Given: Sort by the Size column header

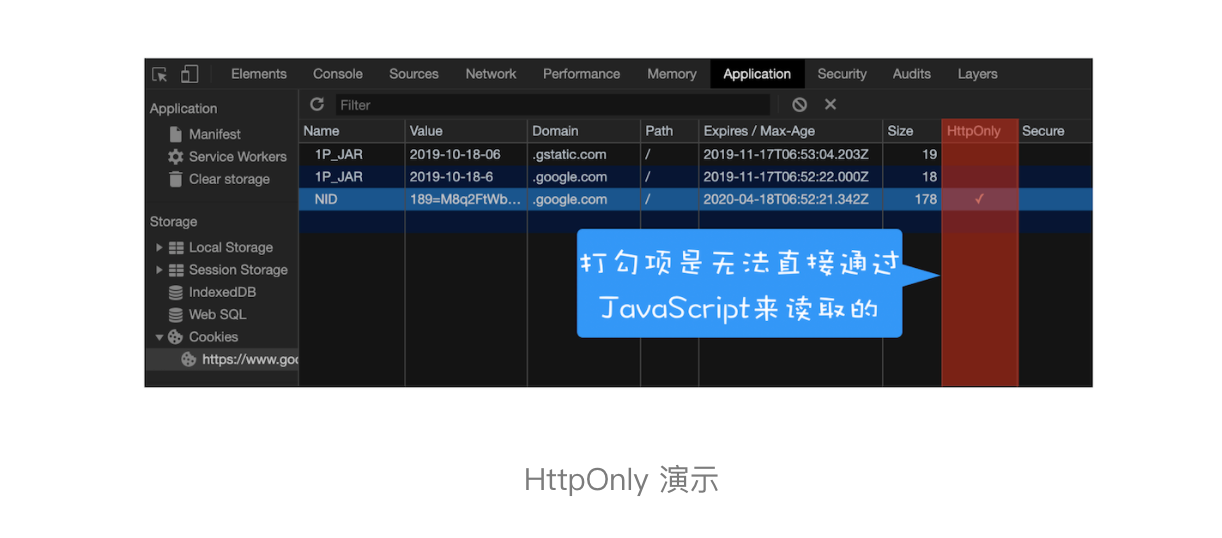Looking at the screenshot, I should (912, 131).
